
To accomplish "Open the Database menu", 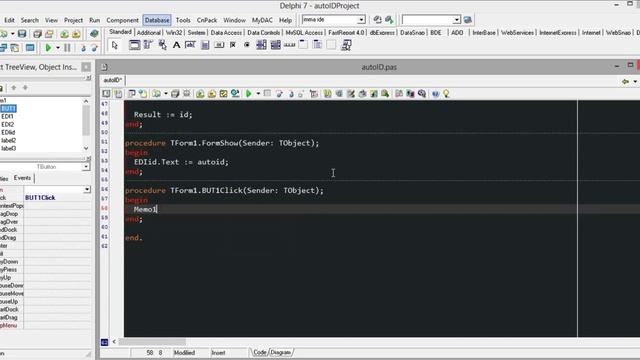I will point(157,20).
